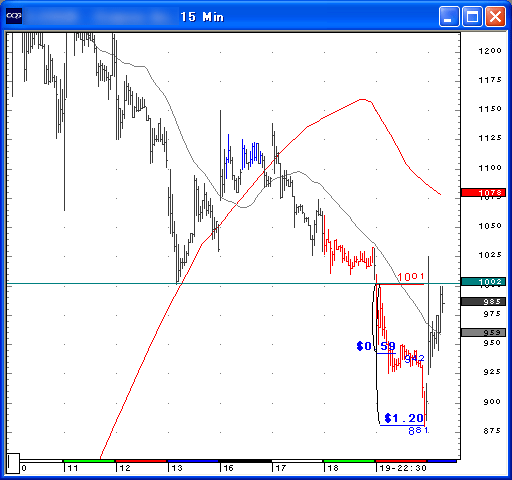
Task: Click date 13 on time axis
Action: (177, 468)
